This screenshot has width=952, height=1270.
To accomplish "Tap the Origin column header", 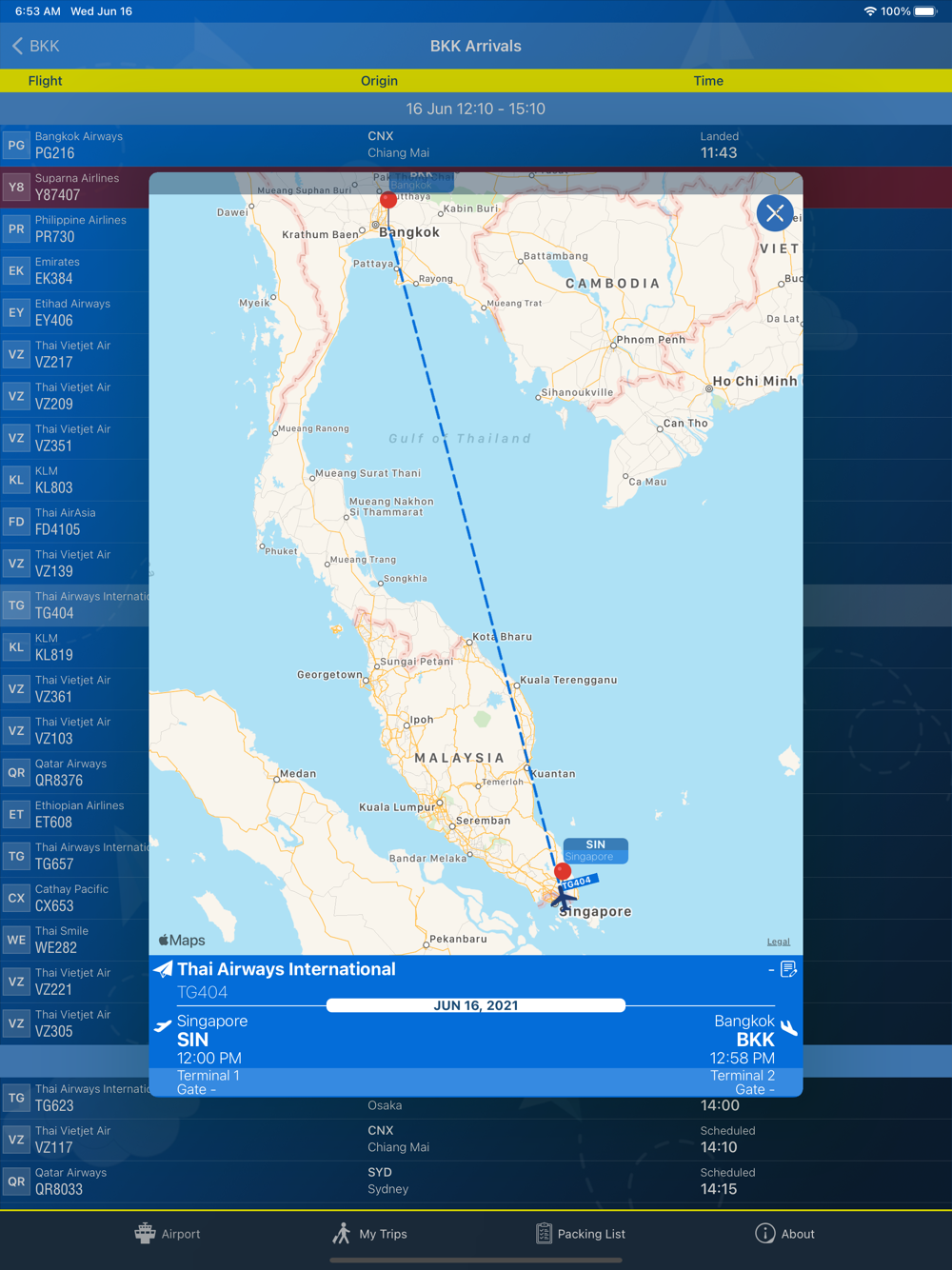I will click(379, 81).
